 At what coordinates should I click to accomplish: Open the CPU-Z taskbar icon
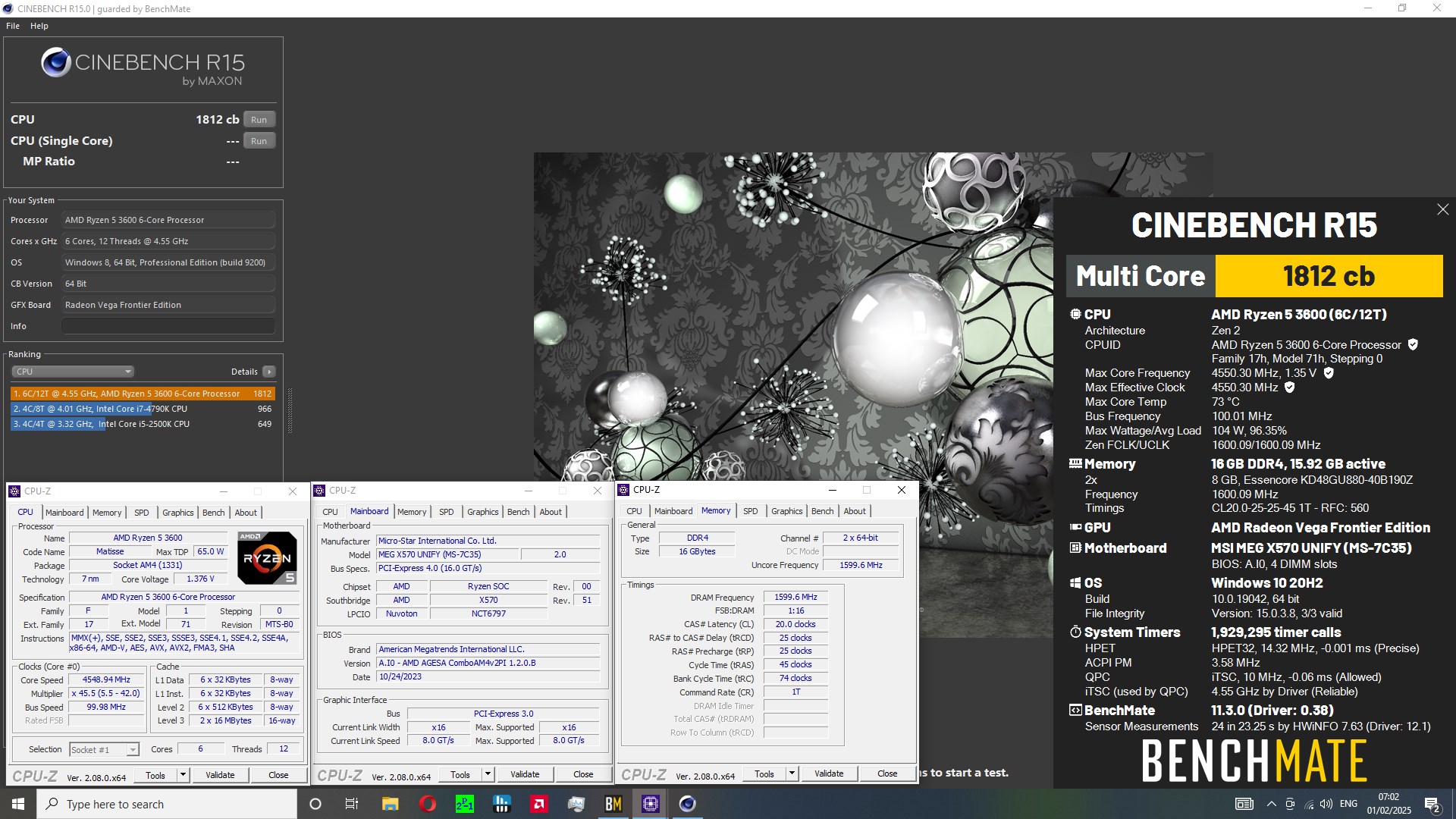(650, 804)
